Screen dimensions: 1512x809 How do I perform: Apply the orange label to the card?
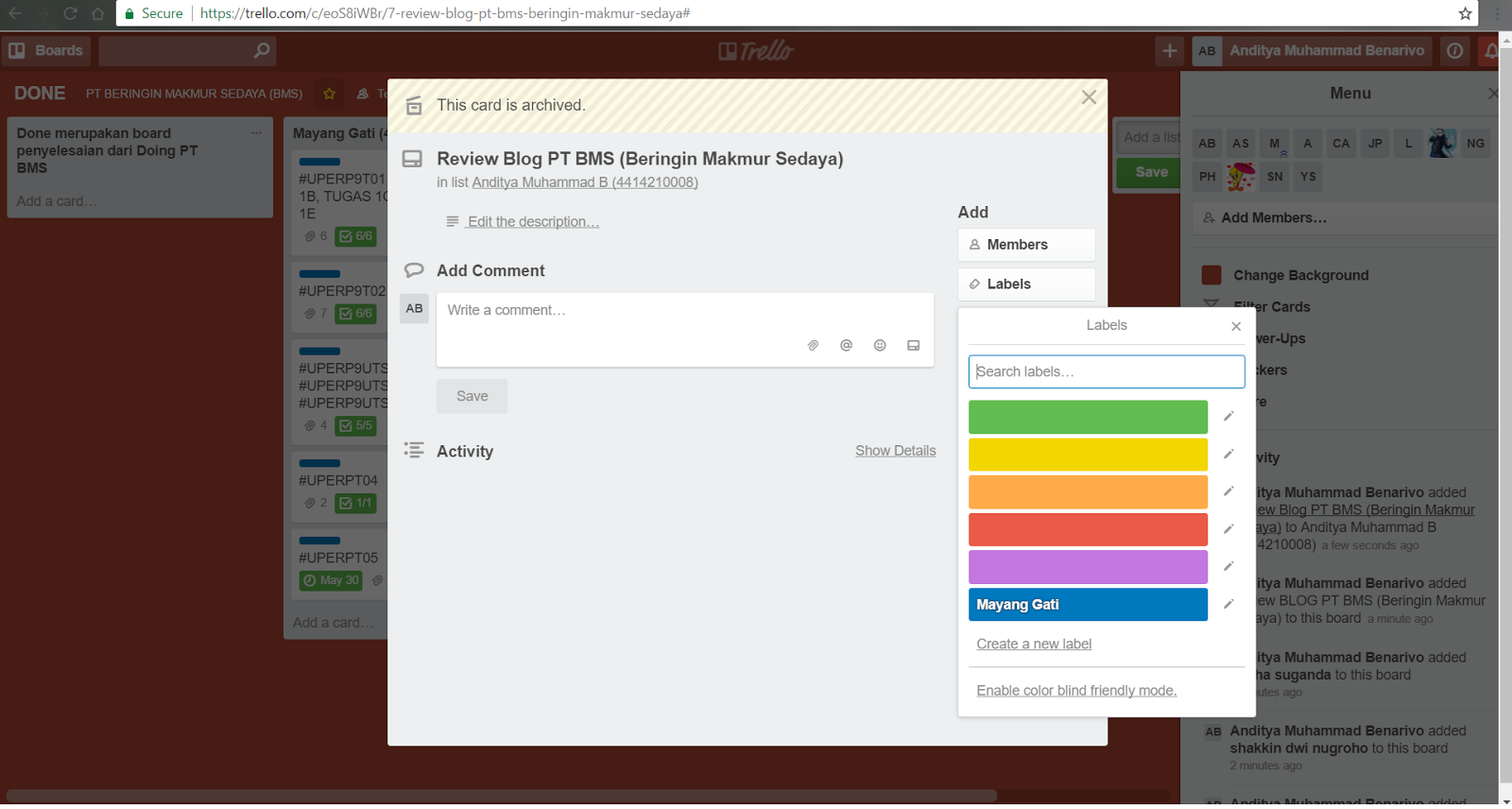[x=1088, y=492]
